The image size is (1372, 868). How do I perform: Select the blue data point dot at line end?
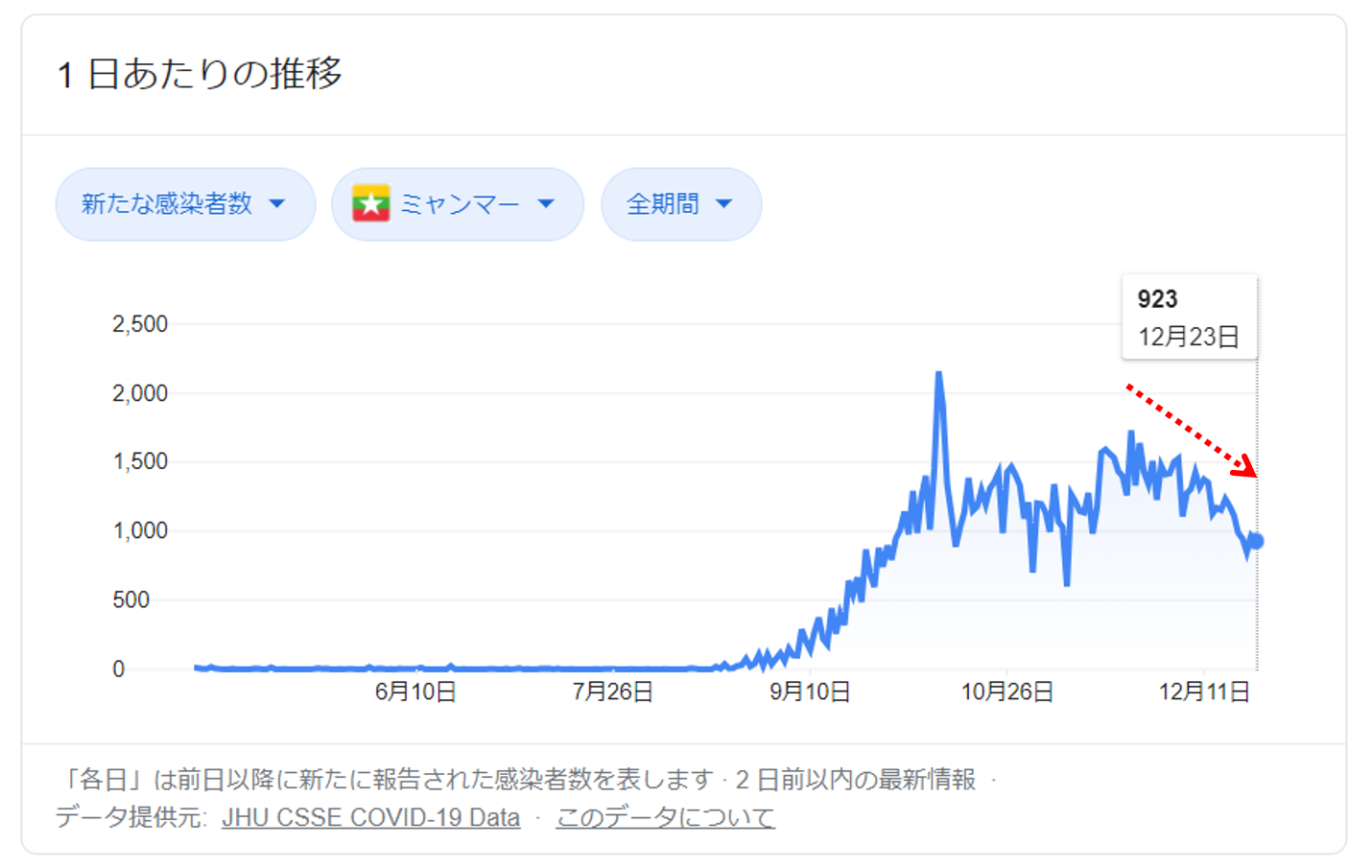tap(1256, 541)
